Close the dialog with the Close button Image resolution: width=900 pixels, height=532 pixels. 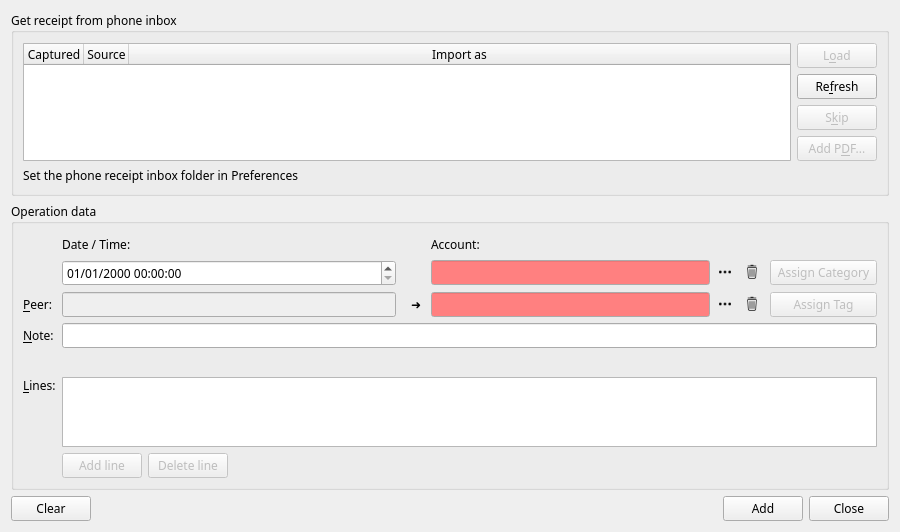point(849,508)
